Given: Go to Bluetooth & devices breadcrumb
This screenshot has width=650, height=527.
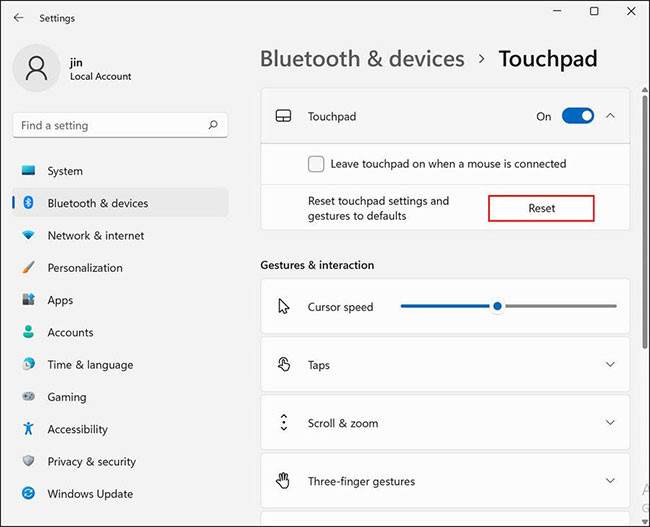Looking at the screenshot, I should pyautogui.click(x=362, y=58).
